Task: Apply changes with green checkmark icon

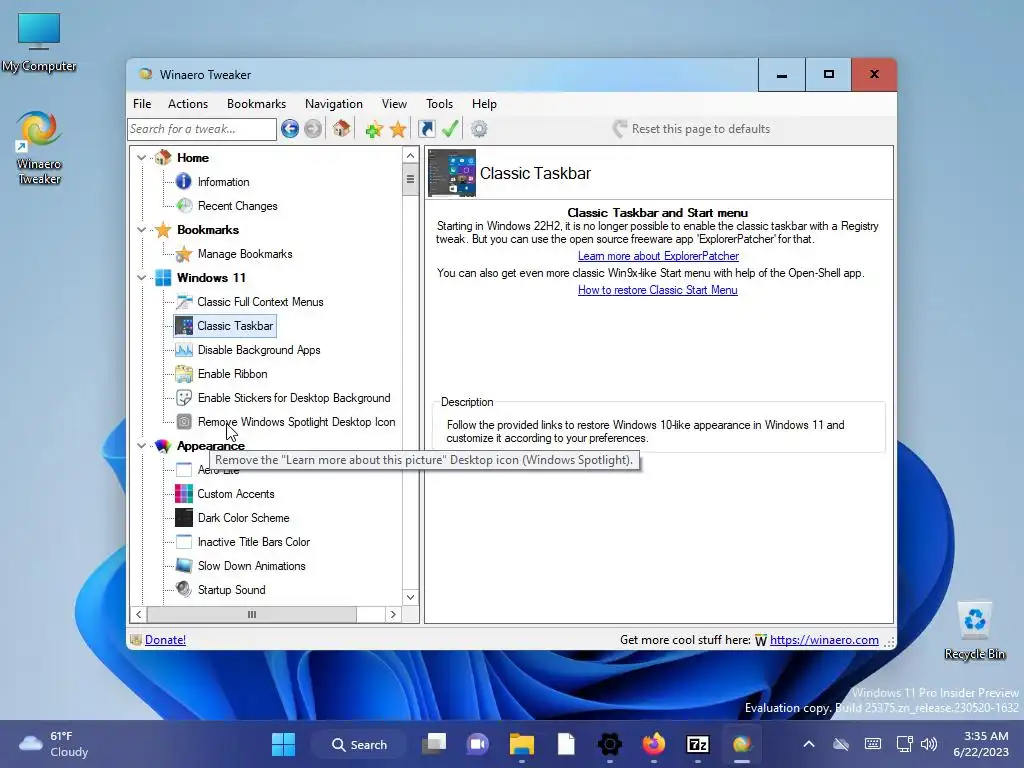Action: tap(450, 129)
